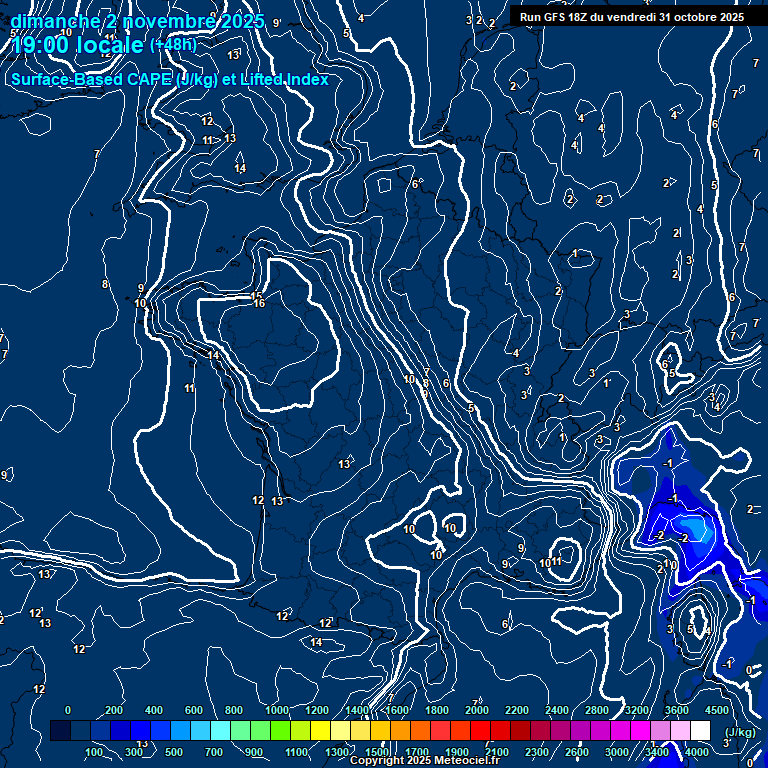Image resolution: width=768 pixels, height=768 pixels.
Task: Click the "Run GFS 18Z du vendredi 31 octobre 2025" banner
Action: coord(632,17)
